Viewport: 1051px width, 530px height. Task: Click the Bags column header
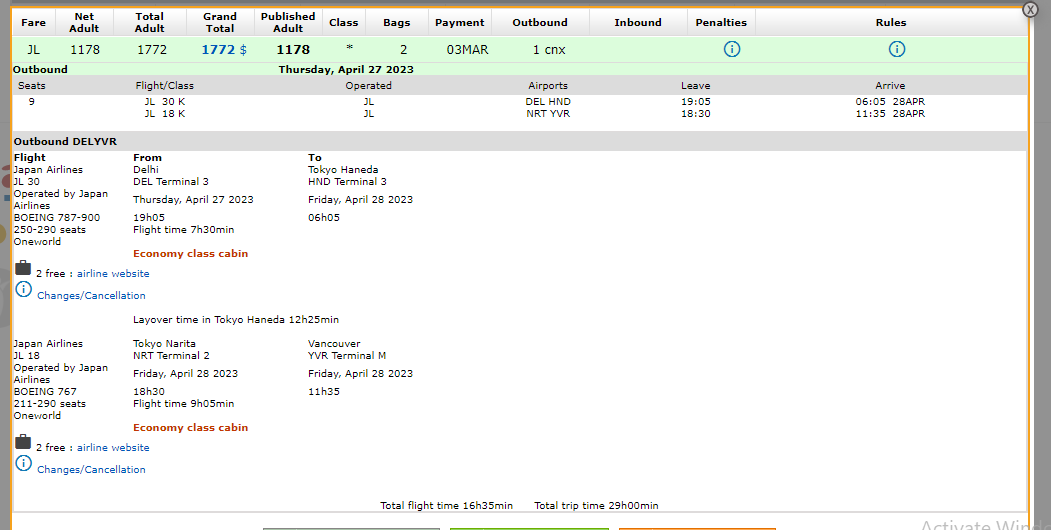[x=395, y=22]
